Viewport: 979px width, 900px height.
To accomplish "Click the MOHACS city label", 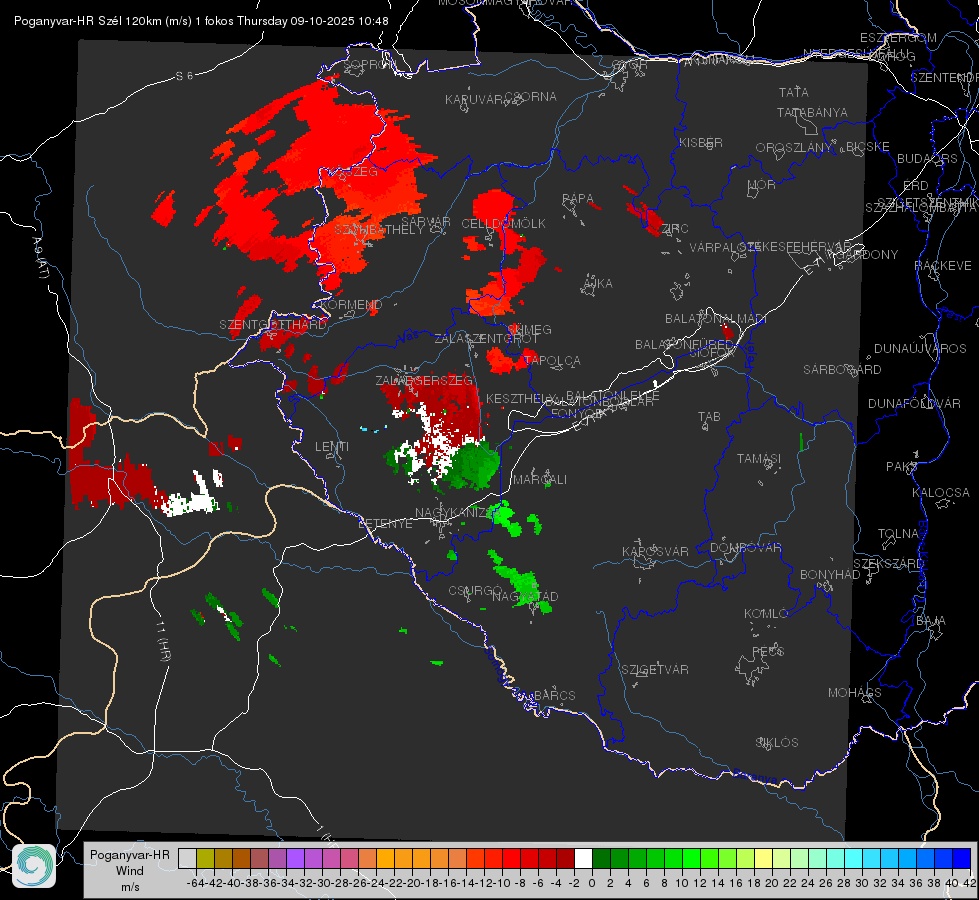I will point(854,693).
